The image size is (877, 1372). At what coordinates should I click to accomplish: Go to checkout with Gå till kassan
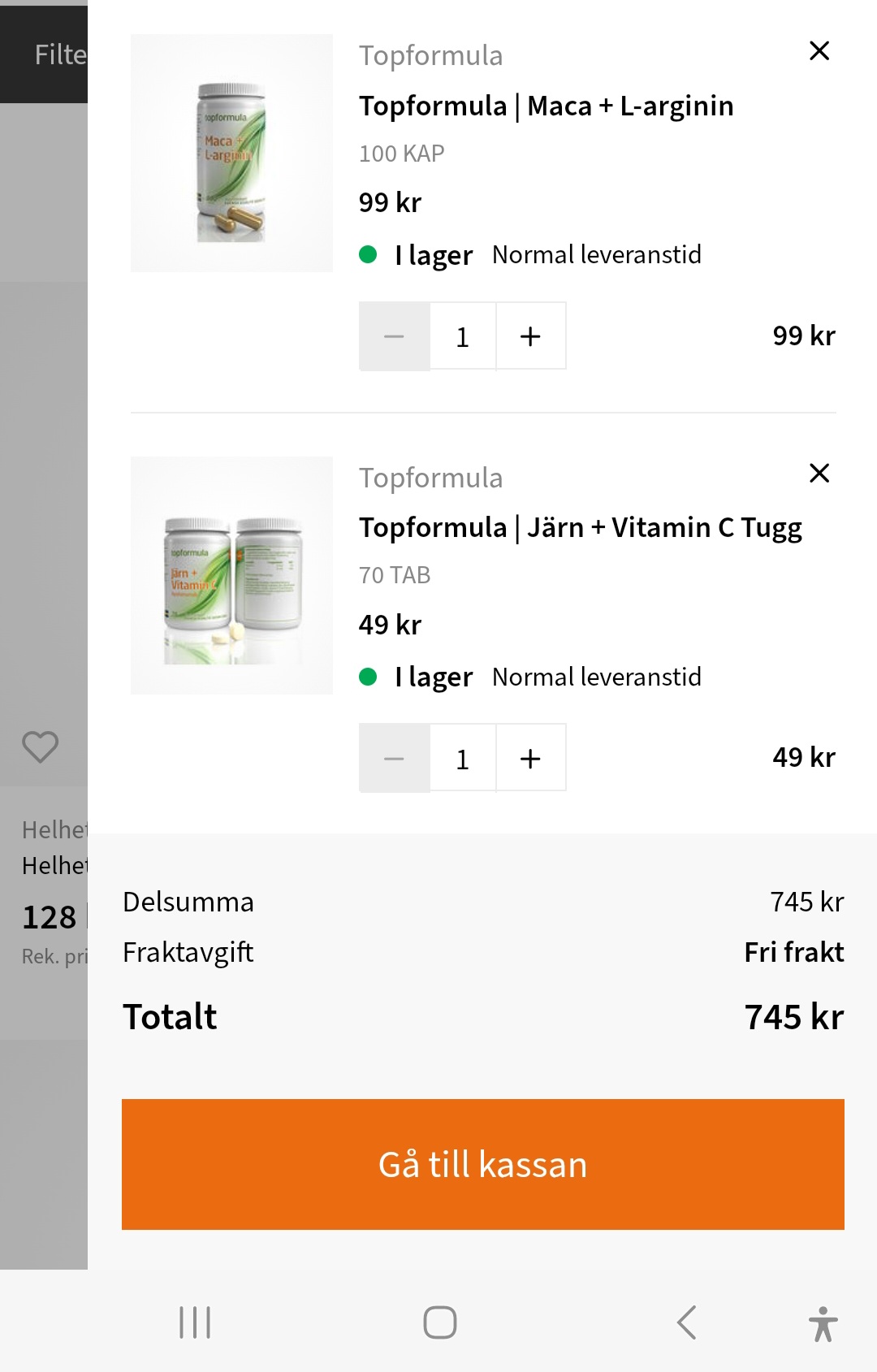point(482,1164)
